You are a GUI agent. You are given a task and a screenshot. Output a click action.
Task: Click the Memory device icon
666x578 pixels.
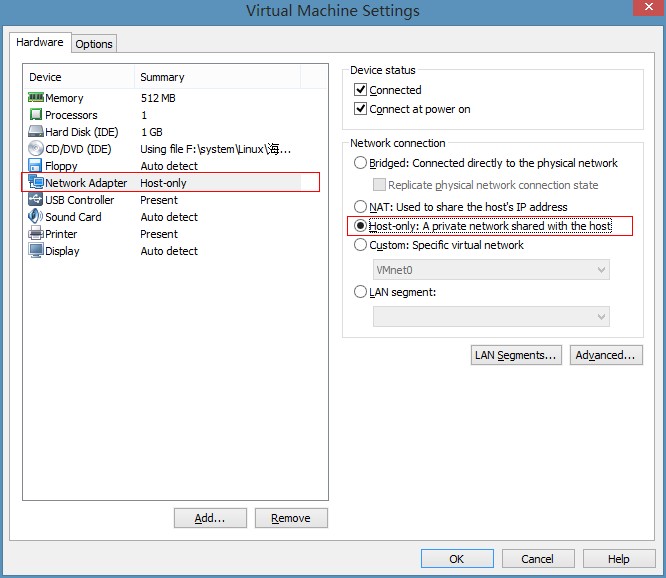point(36,98)
